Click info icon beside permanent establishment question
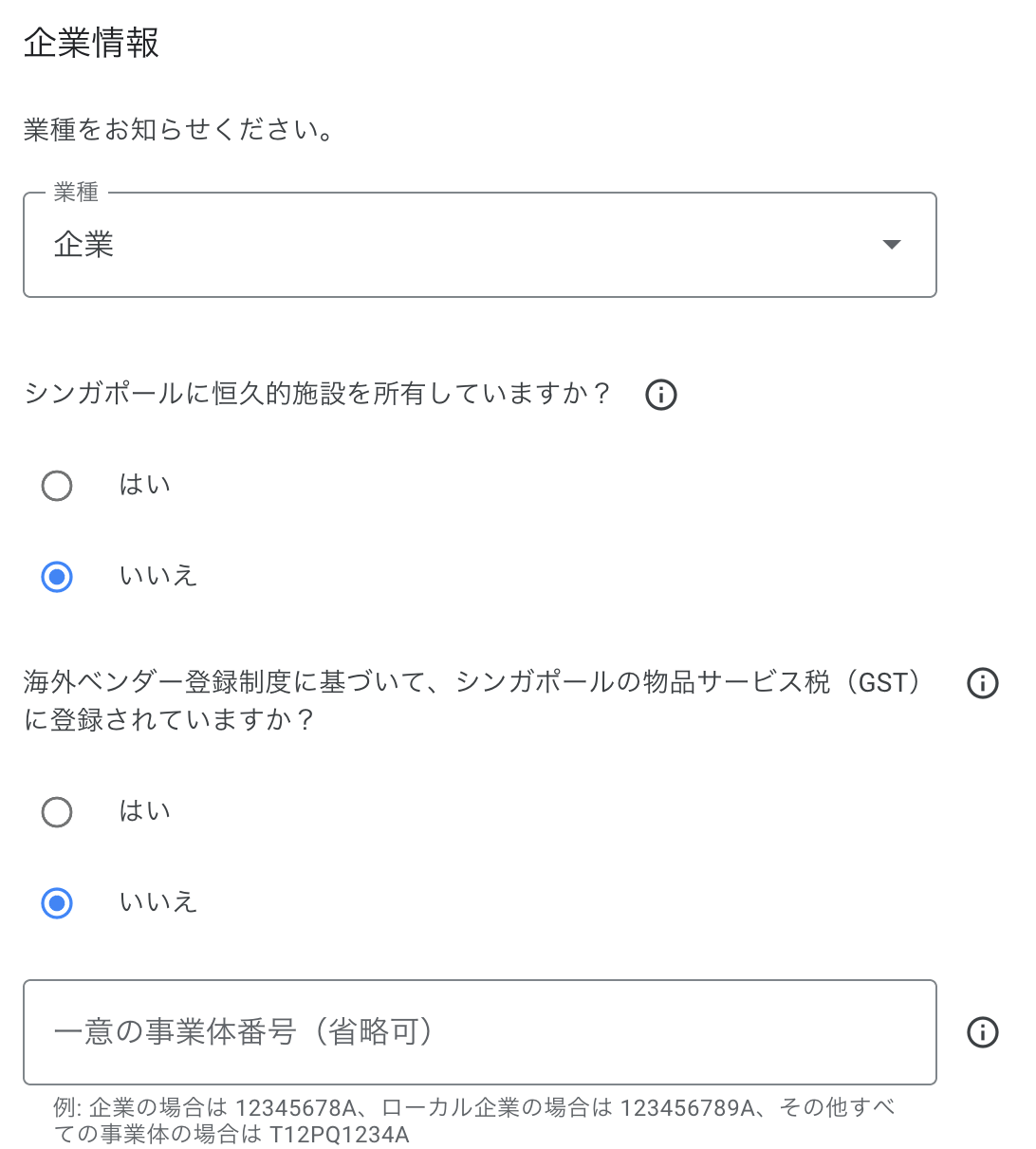Image resolution: width=1036 pixels, height=1149 pixels. (661, 394)
